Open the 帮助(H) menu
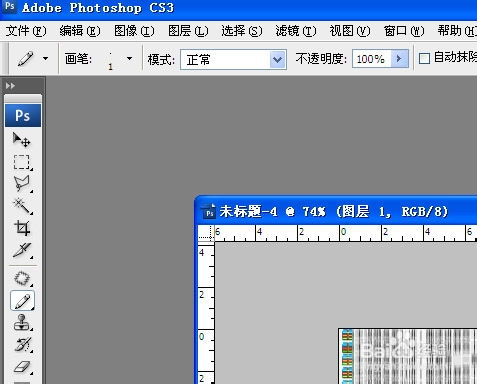The height and width of the screenshot is (384, 477). [457, 31]
